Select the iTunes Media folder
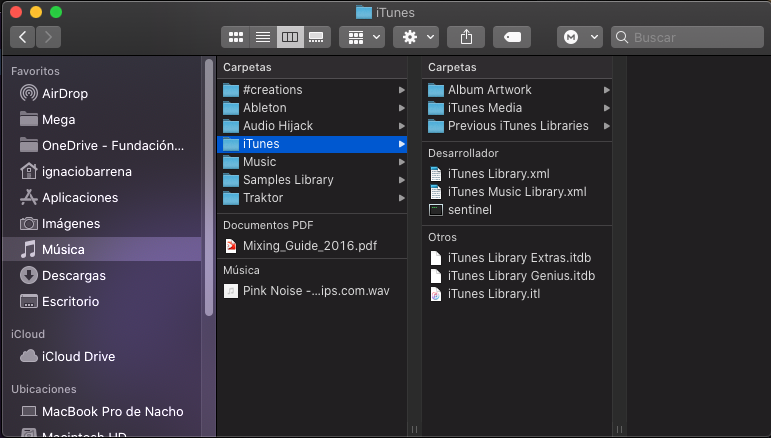 coord(517,108)
